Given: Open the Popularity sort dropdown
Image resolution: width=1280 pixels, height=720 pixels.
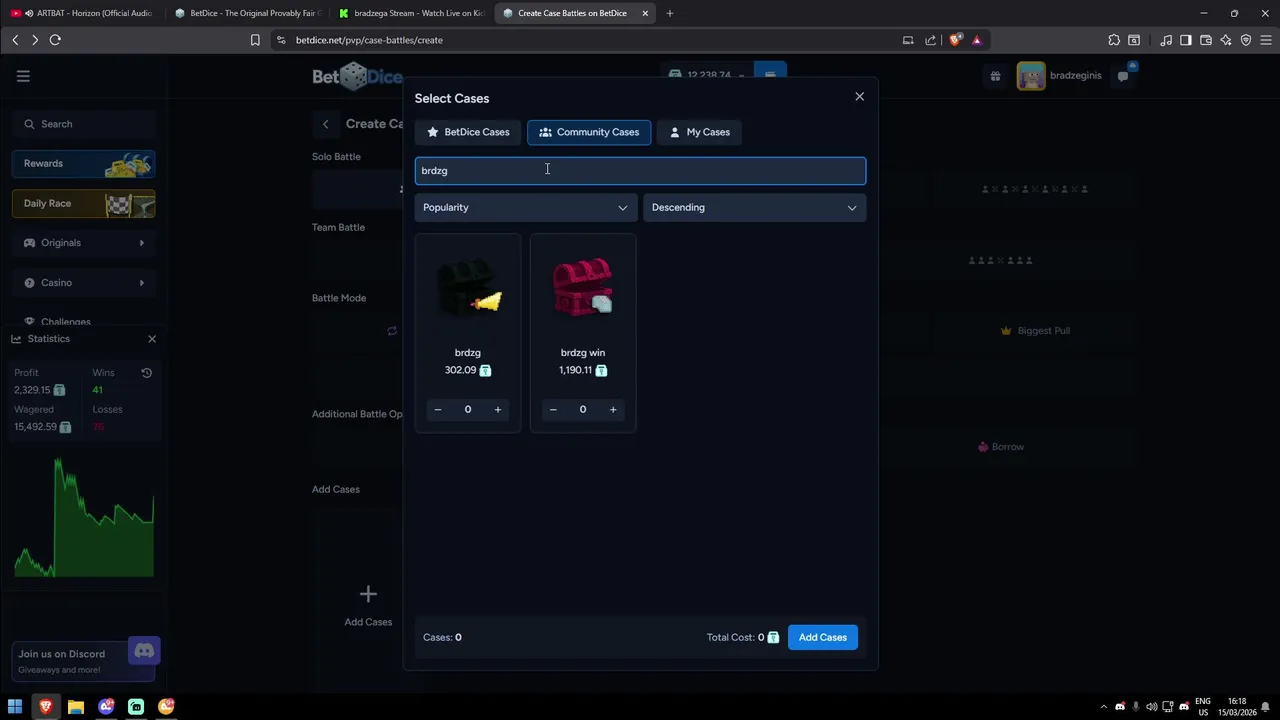Looking at the screenshot, I should (525, 208).
